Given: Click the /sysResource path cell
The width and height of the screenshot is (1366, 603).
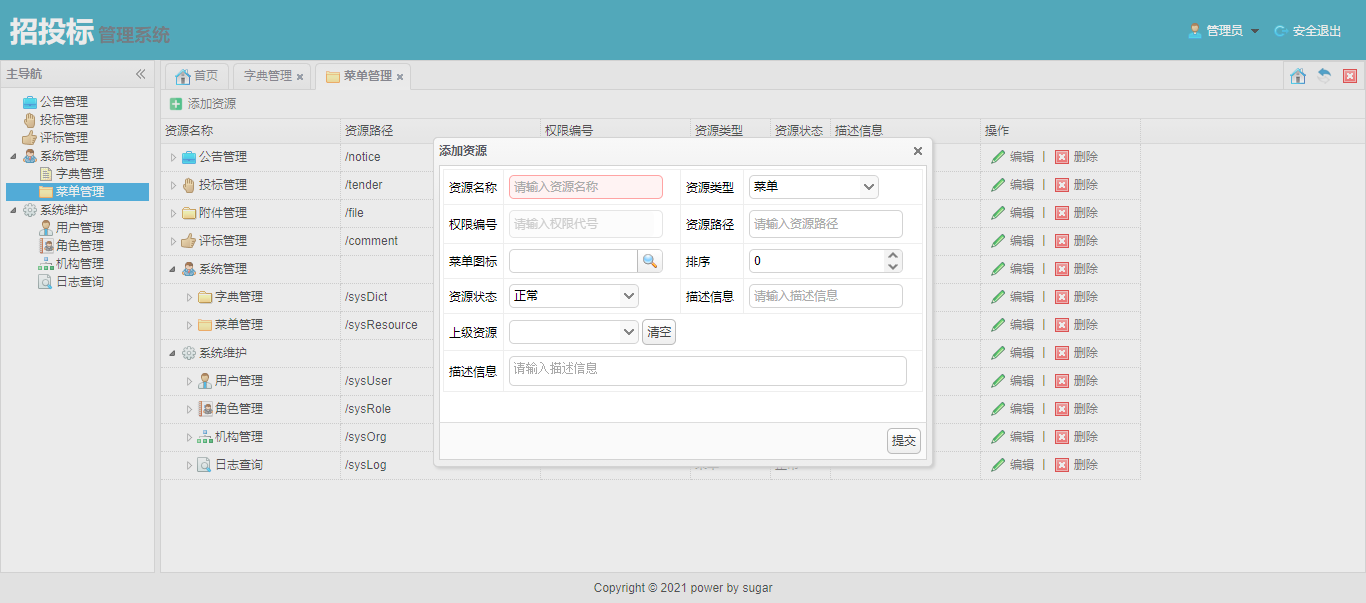Looking at the screenshot, I should pyautogui.click(x=381, y=325).
